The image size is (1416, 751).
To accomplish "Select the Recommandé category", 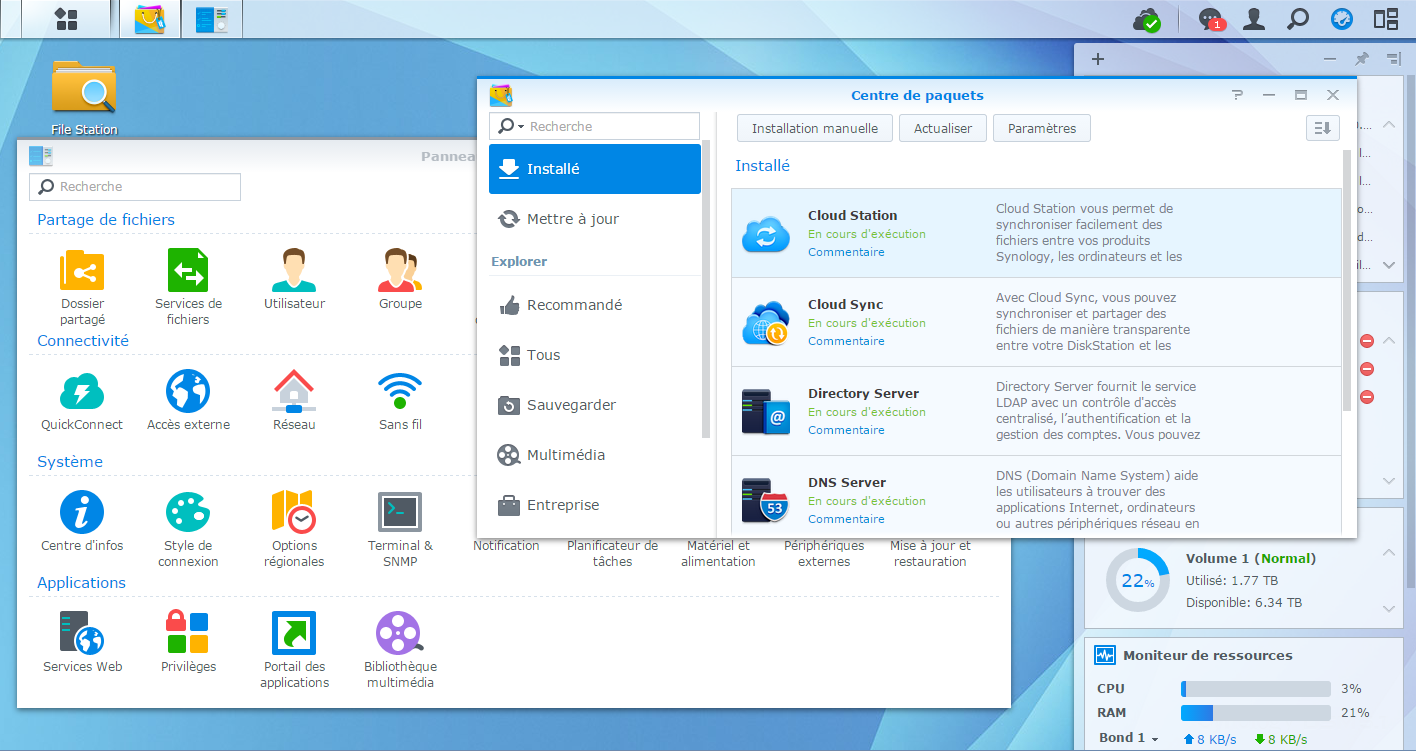I will 595,305.
